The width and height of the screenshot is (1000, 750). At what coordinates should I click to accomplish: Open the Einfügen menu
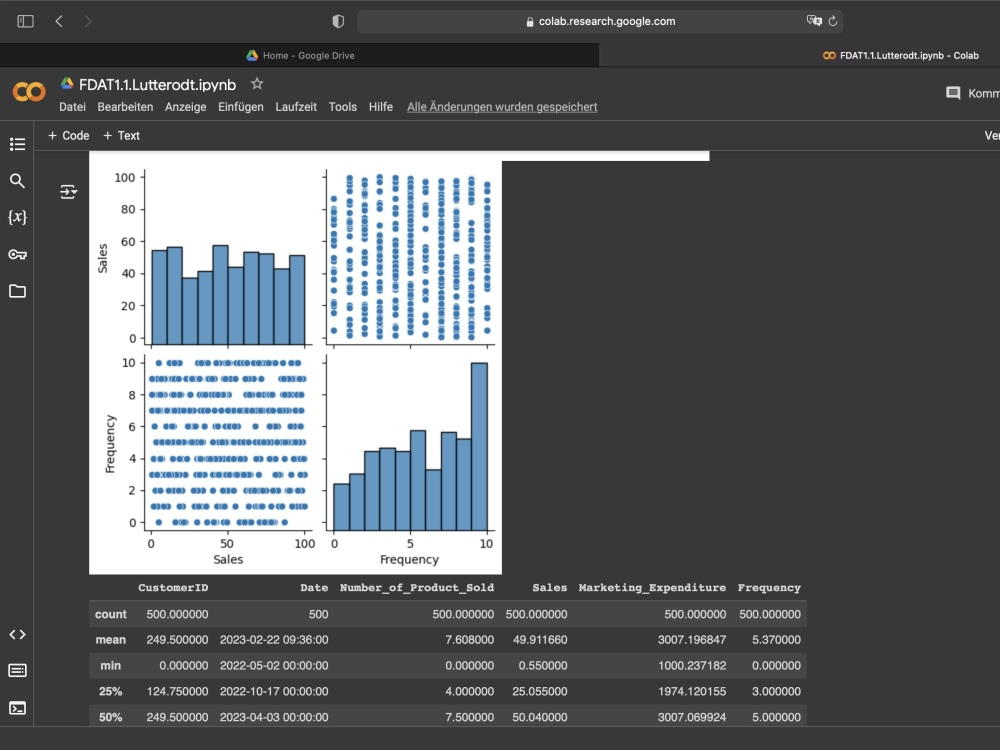point(240,107)
